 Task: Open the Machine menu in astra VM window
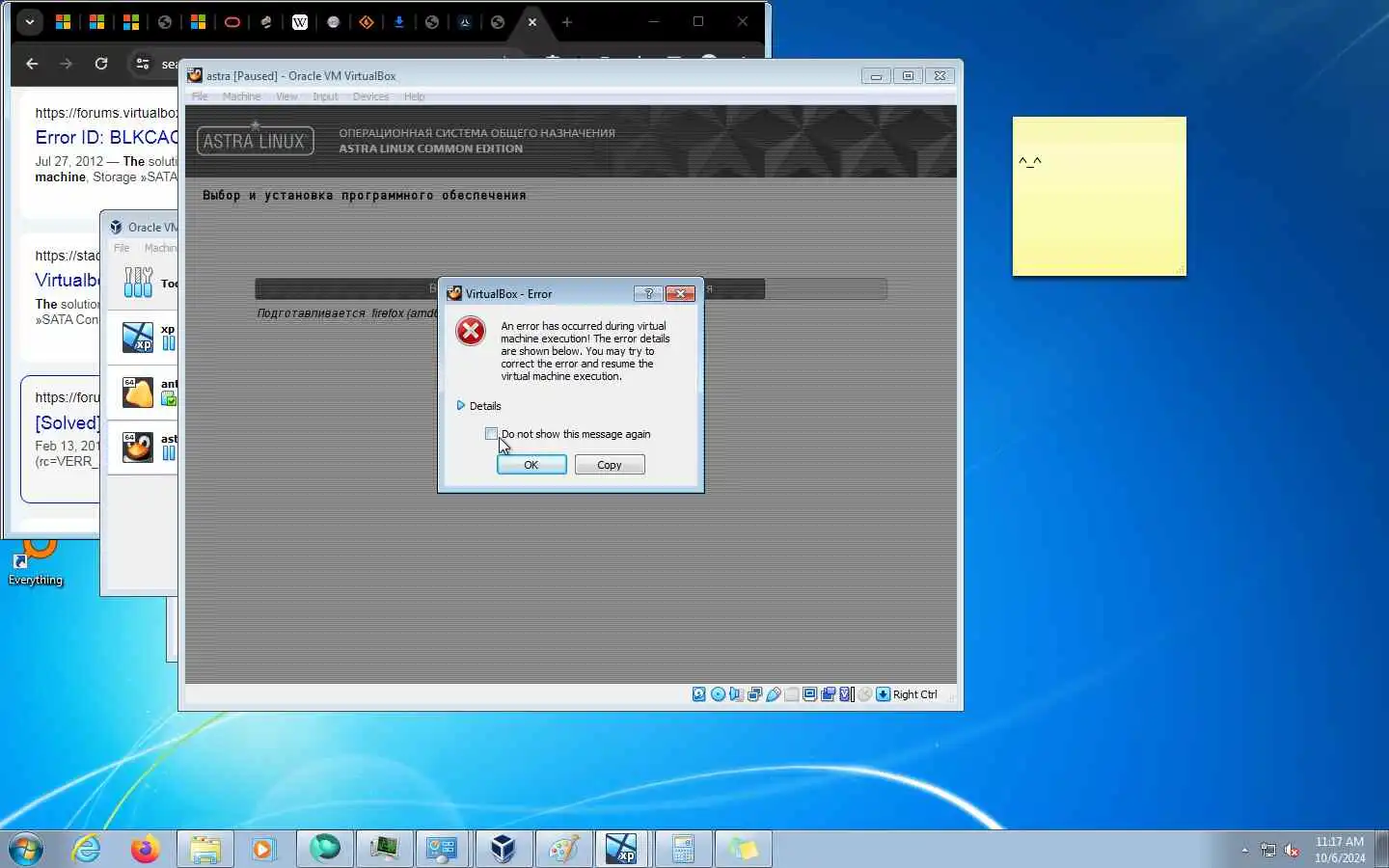click(x=241, y=96)
